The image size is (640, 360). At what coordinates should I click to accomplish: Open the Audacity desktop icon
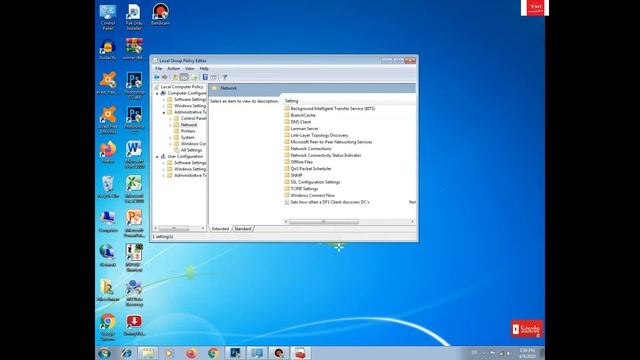click(108, 50)
